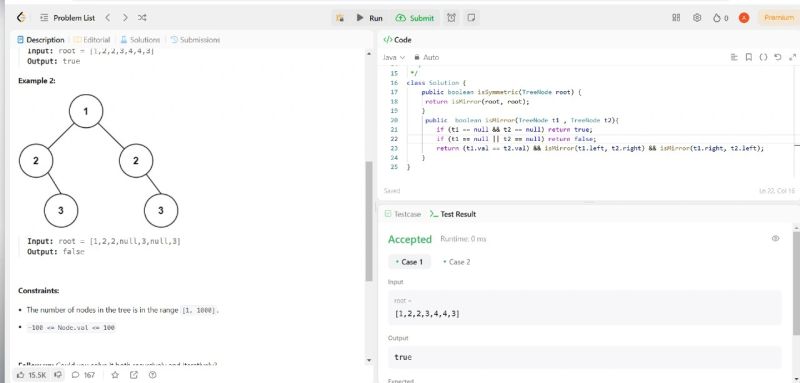The height and width of the screenshot is (383, 800).
Task: Click the root tree node labeled 1
Action: tap(86, 111)
